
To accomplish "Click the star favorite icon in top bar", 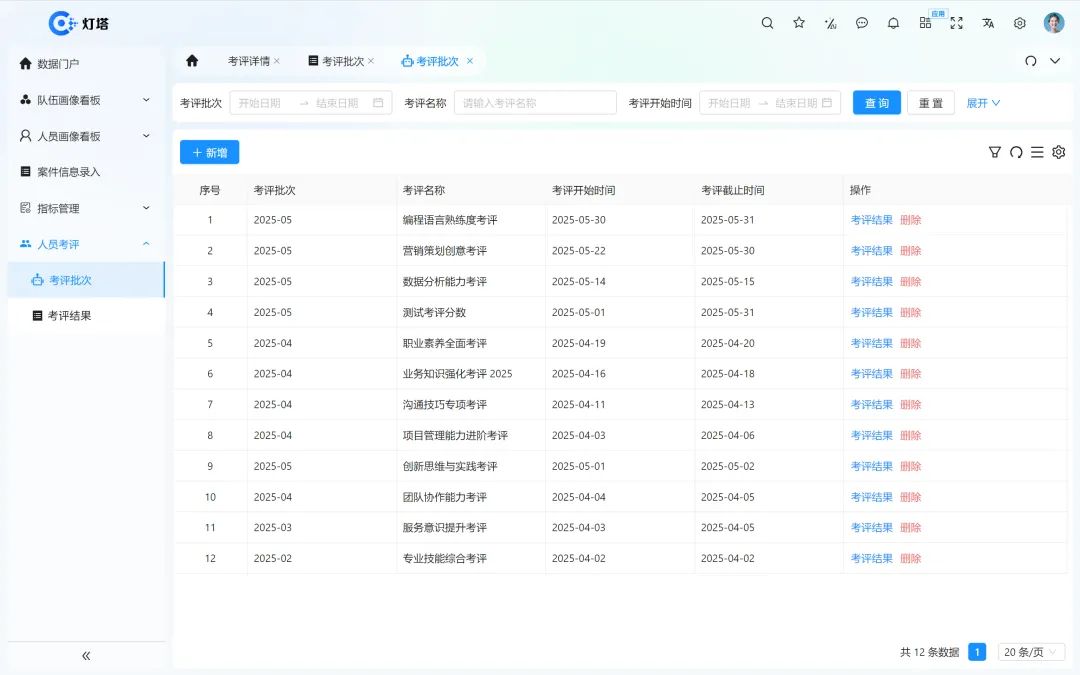I will click(798, 22).
